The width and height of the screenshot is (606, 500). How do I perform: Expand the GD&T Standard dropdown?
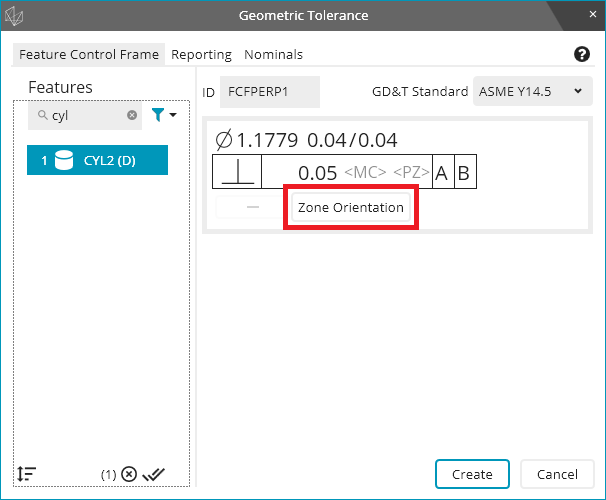532,92
